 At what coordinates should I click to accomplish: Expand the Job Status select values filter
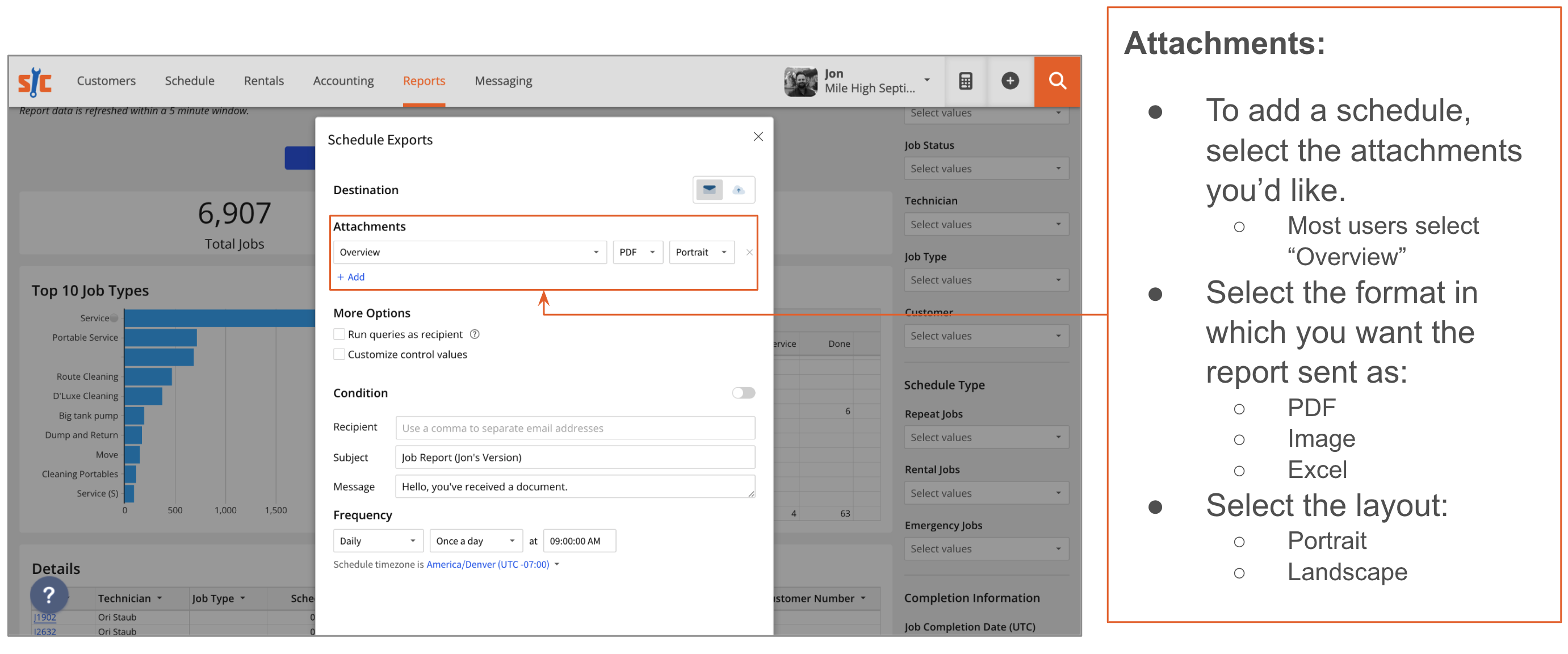[986, 169]
